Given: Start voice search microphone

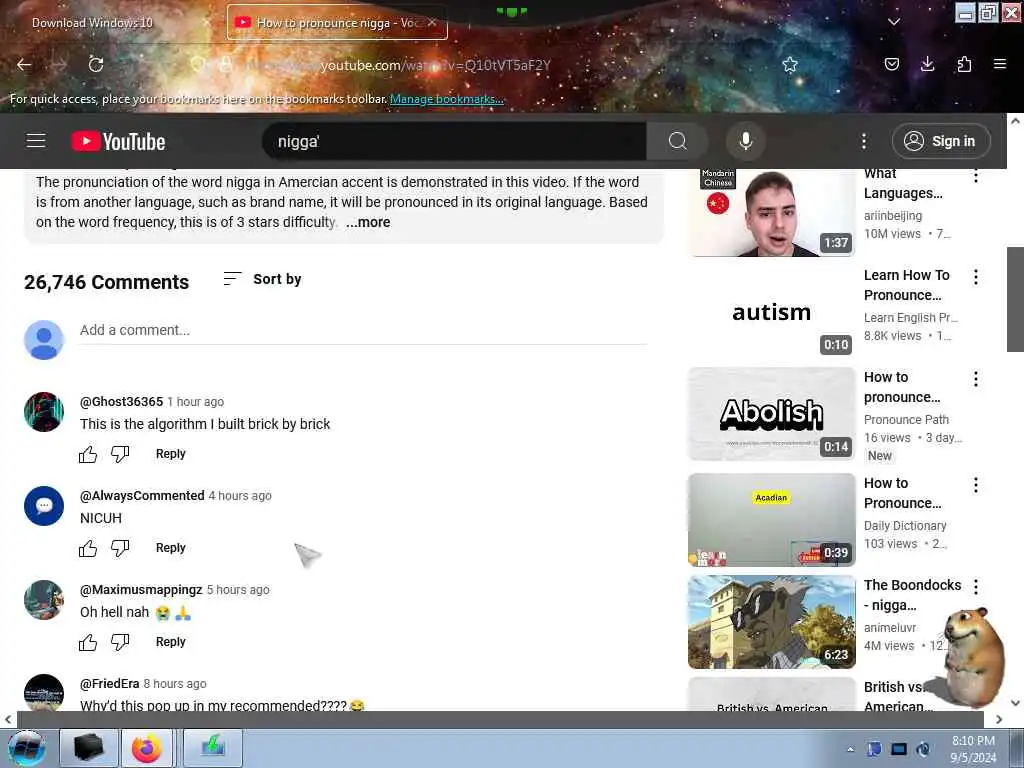Looking at the screenshot, I should (746, 141).
